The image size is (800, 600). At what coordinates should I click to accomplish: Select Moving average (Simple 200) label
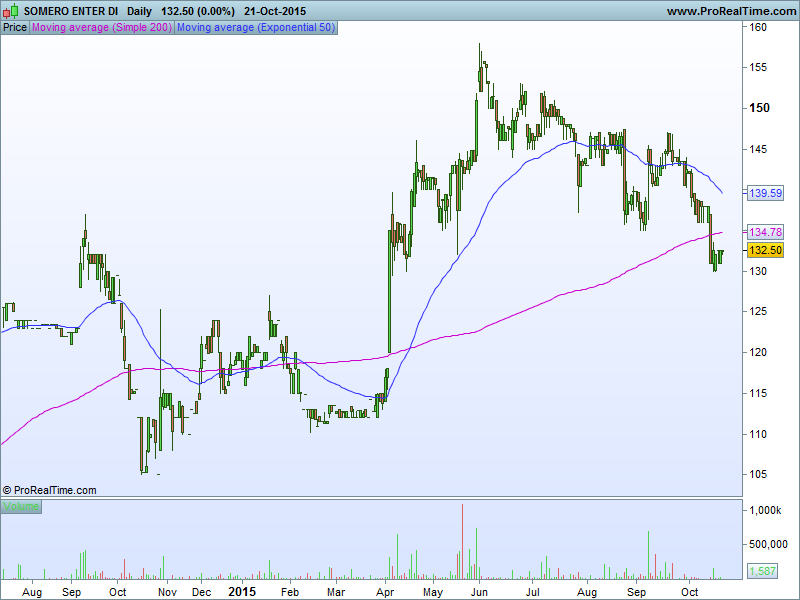(x=102, y=27)
